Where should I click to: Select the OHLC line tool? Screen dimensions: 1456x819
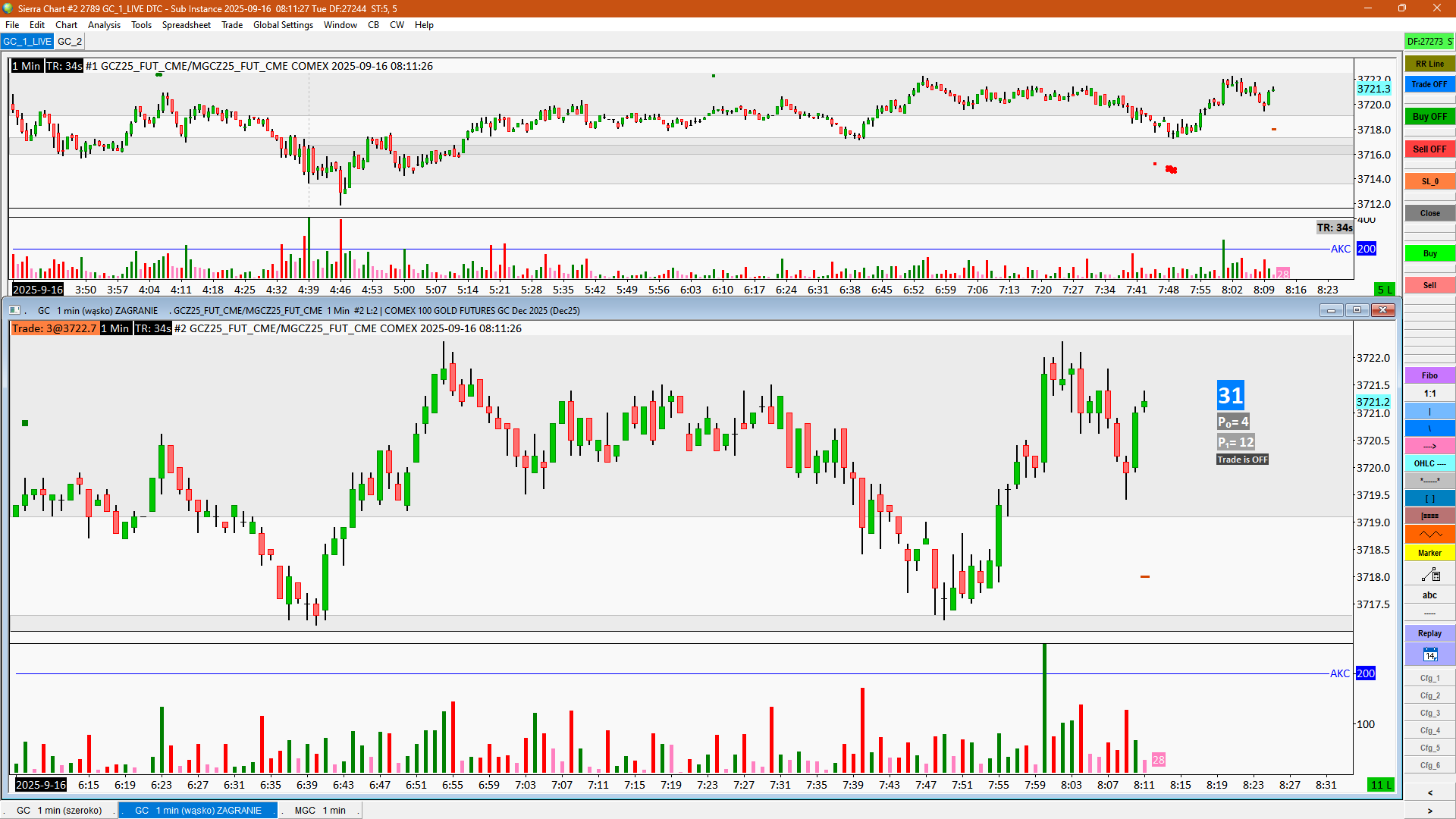1429,463
